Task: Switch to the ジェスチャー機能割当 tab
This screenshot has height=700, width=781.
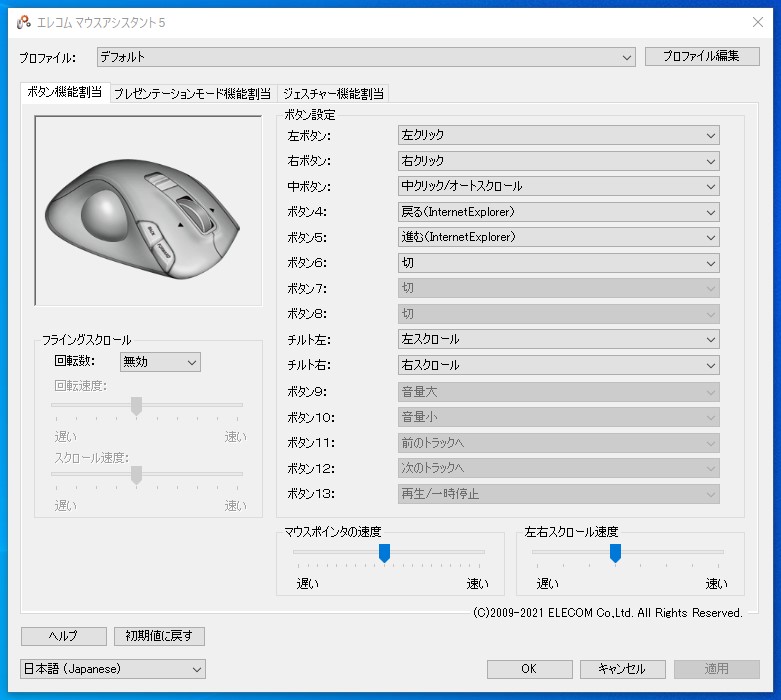Action: tap(332, 94)
